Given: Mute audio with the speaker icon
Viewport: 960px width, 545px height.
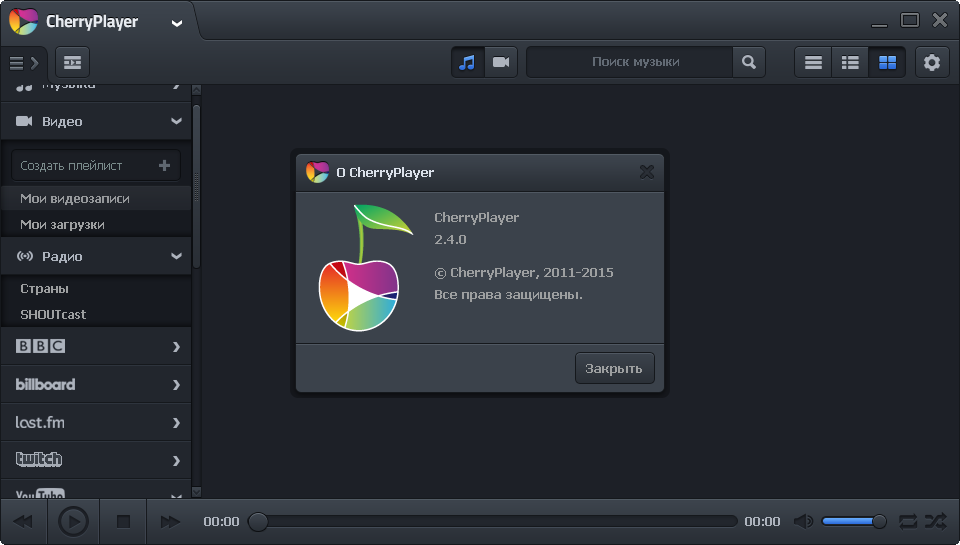Looking at the screenshot, I should click(803, 522).
